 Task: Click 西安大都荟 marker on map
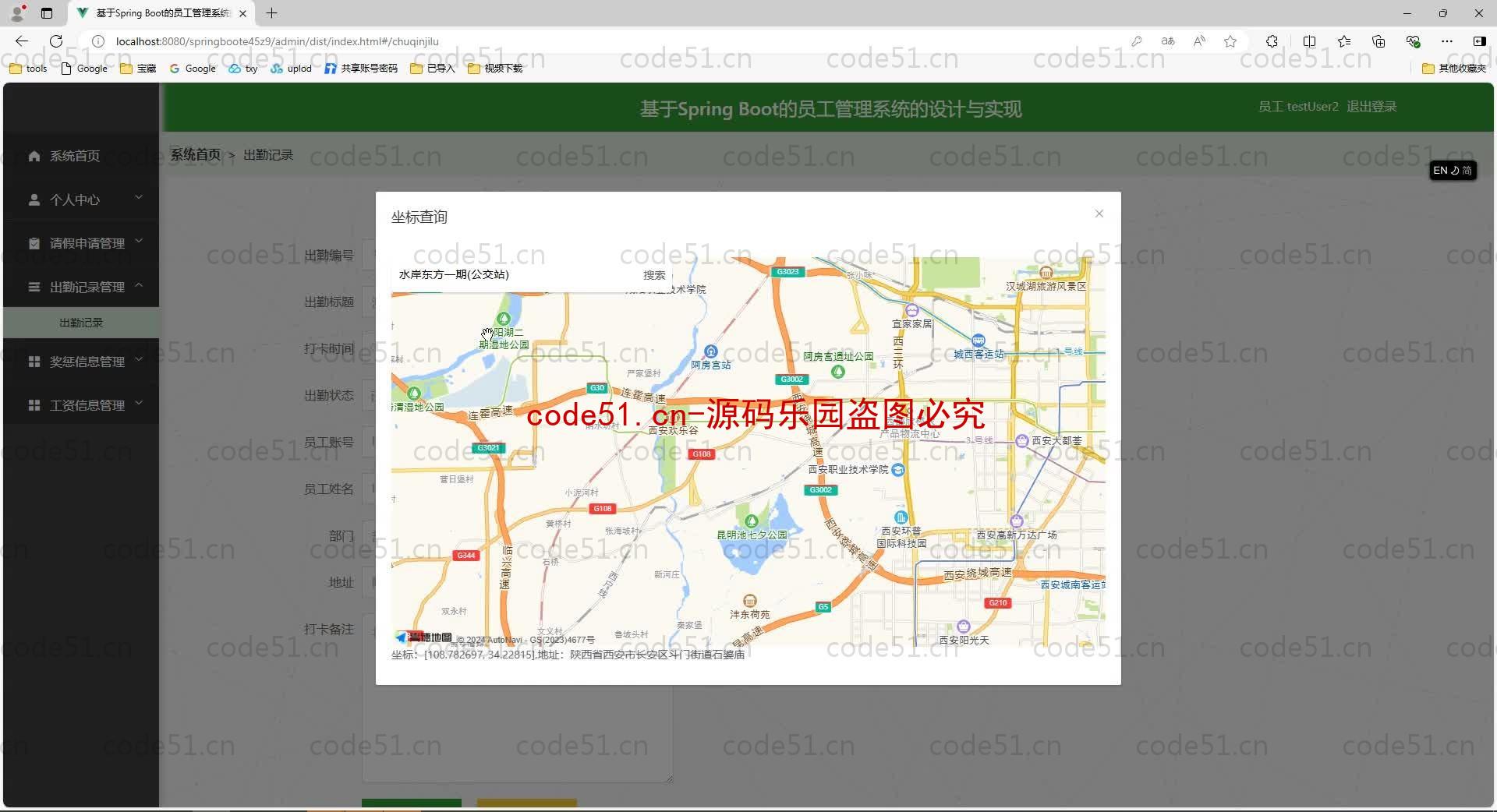pos(1022,441)
